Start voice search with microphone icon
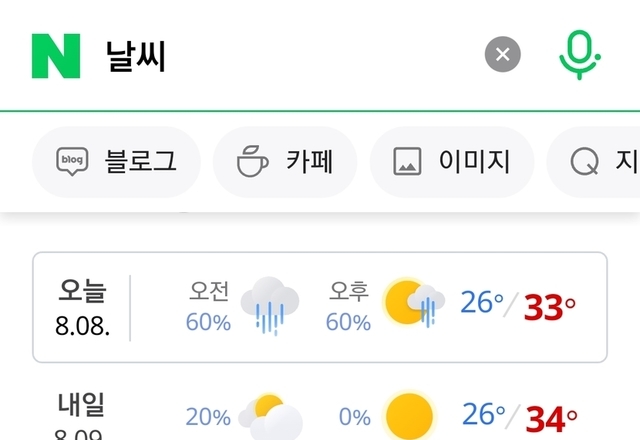The width and height of the screenshot is (640, 440). point(579,54)
